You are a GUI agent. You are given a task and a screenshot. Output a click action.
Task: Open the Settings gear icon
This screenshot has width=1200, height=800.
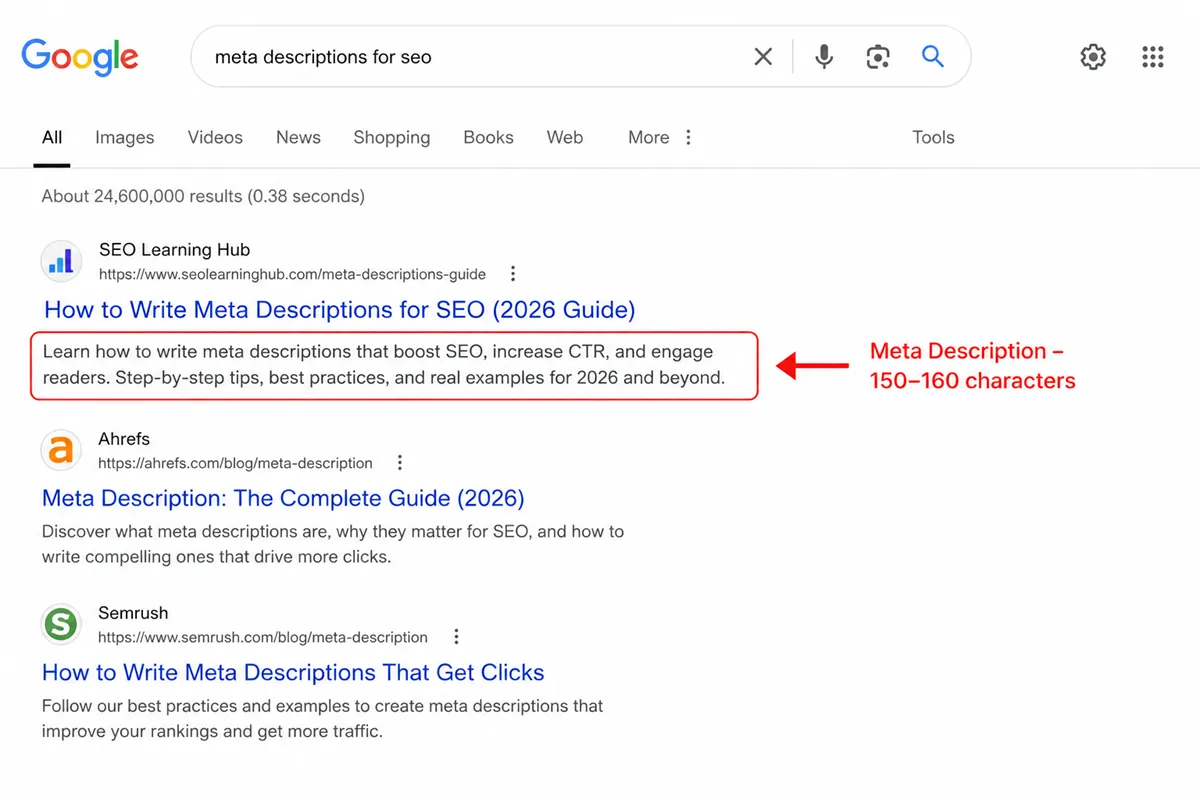pyautogui.click(x=1093, y=57)
